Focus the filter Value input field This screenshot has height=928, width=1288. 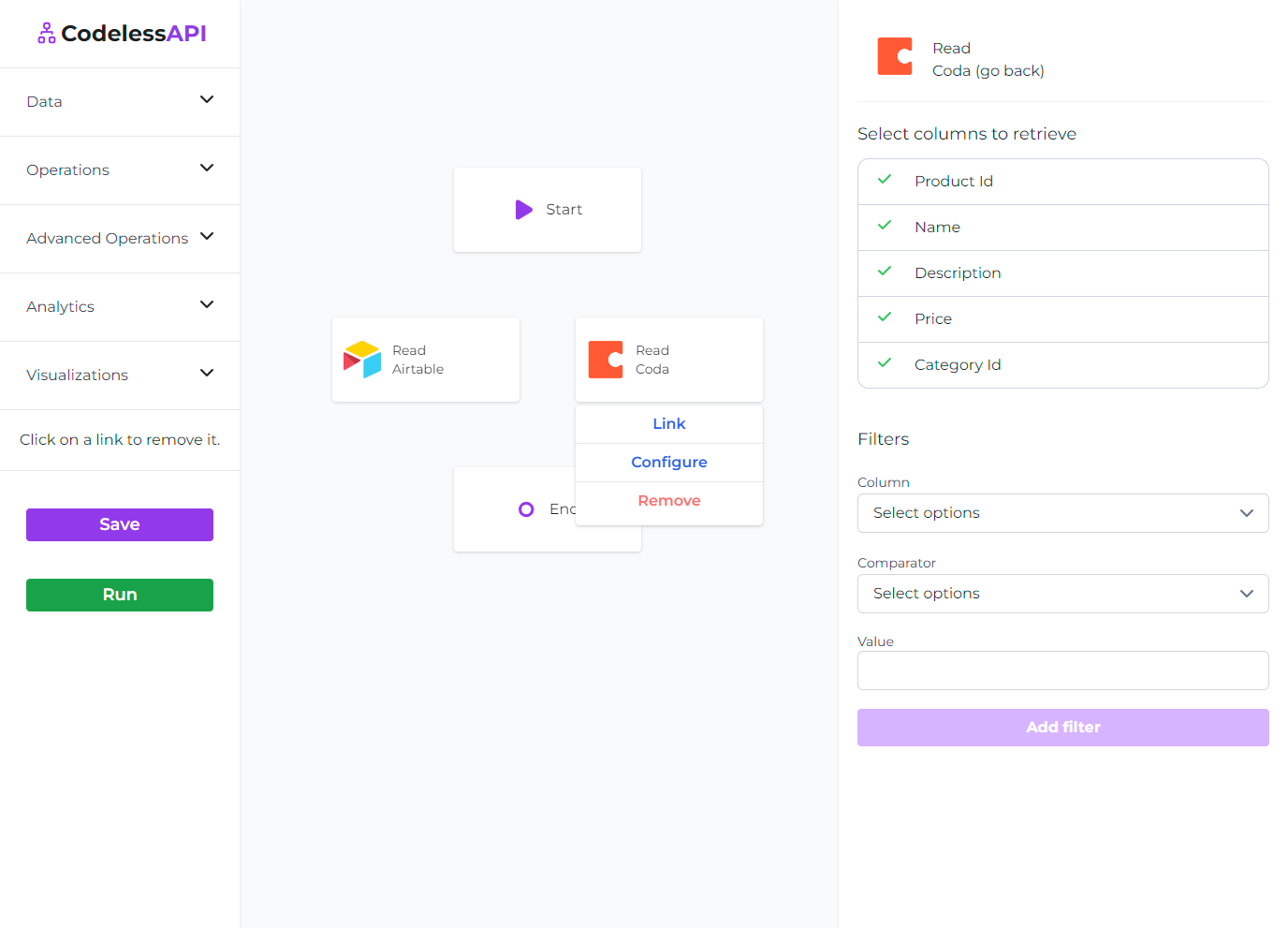pos(1063,670)
